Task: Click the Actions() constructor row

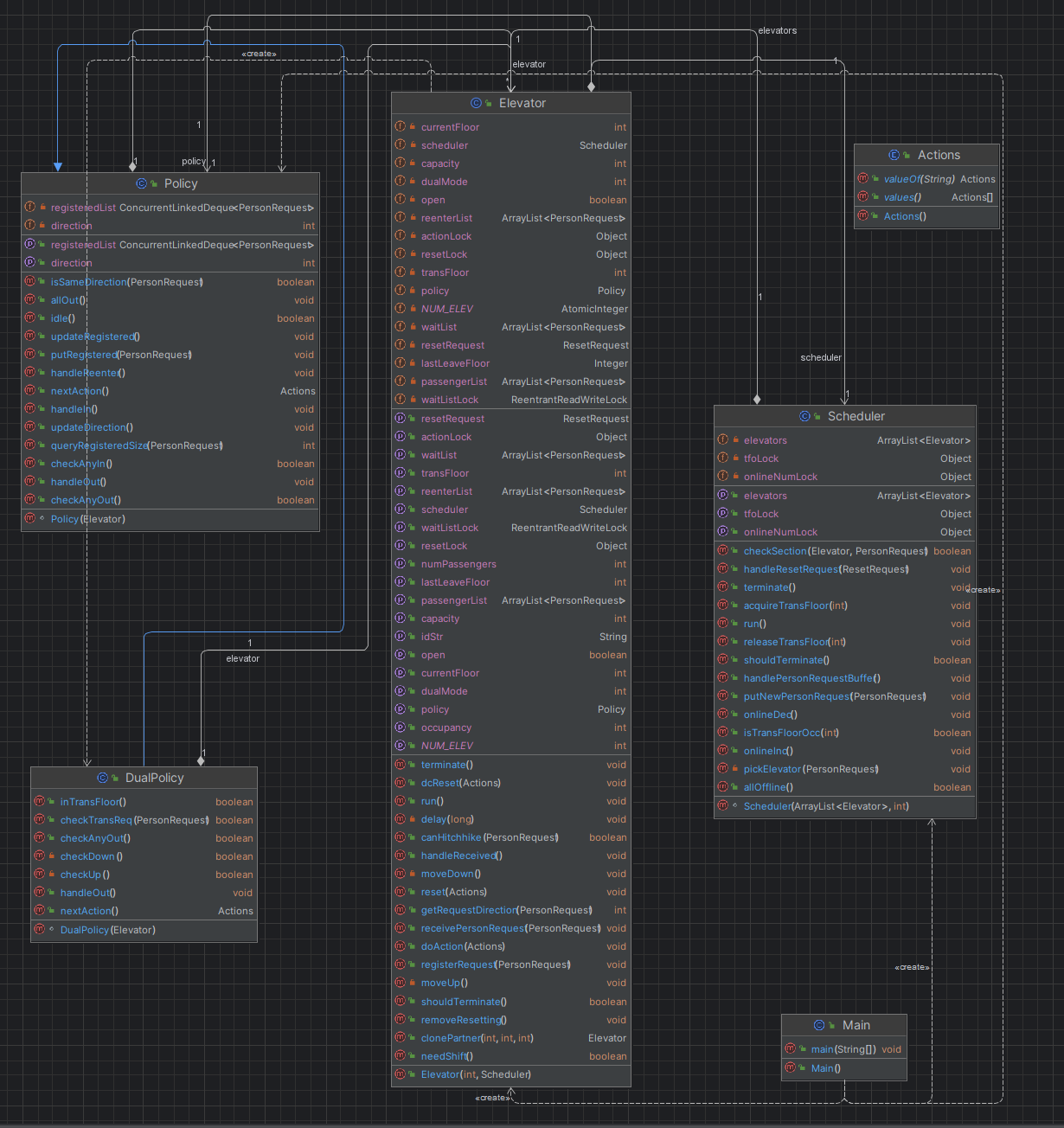Action: (x=926, y=216)
